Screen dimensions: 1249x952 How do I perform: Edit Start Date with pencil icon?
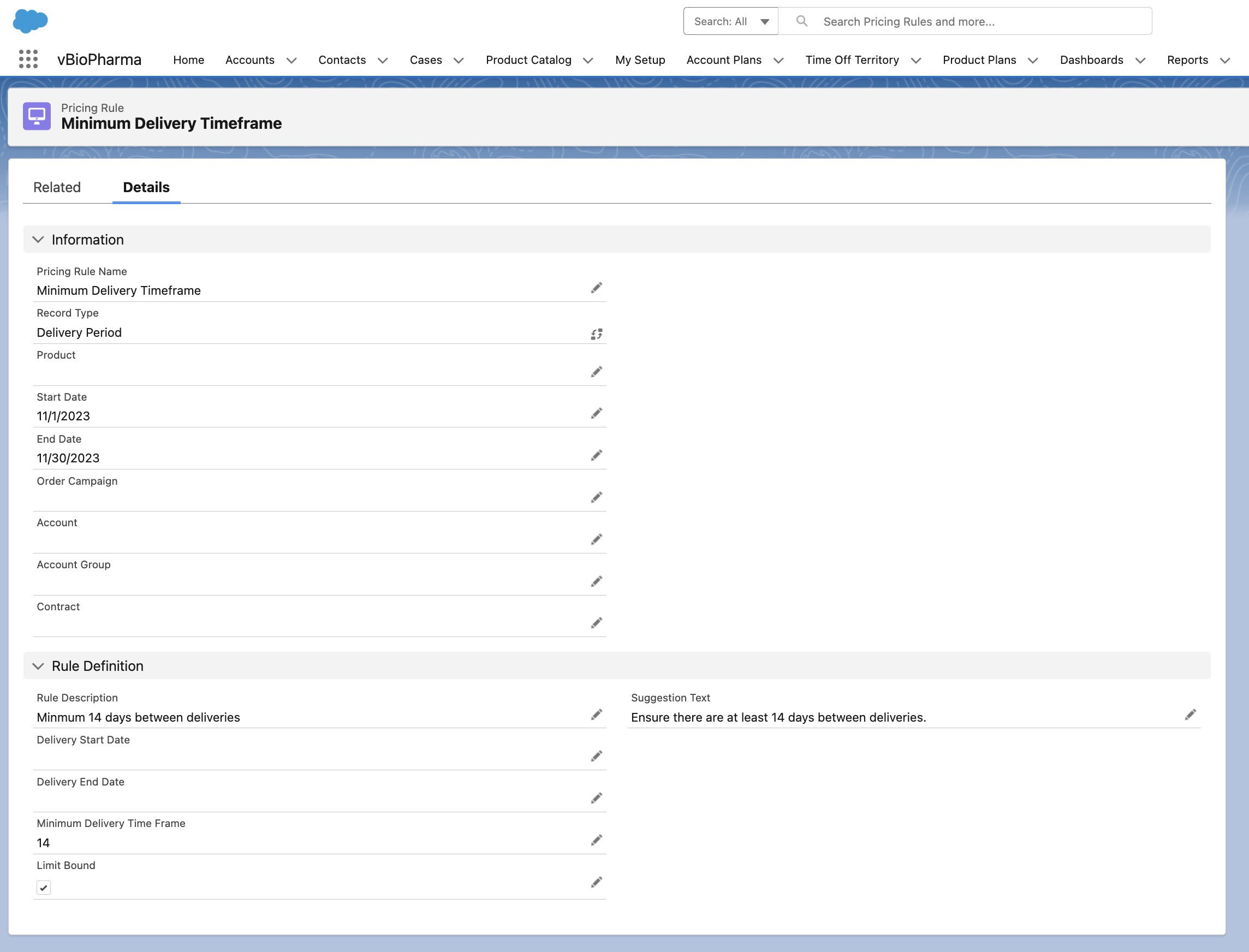pos(596,414)
